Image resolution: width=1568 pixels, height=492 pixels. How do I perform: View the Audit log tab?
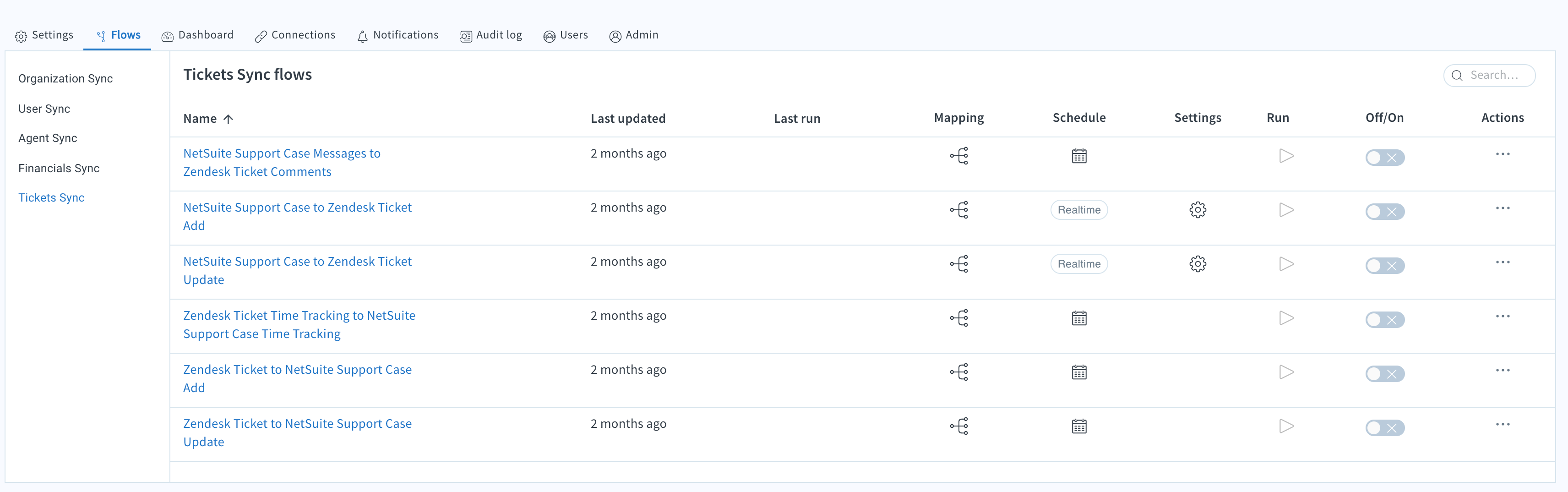pyautogui.click(x=491, y=35)
